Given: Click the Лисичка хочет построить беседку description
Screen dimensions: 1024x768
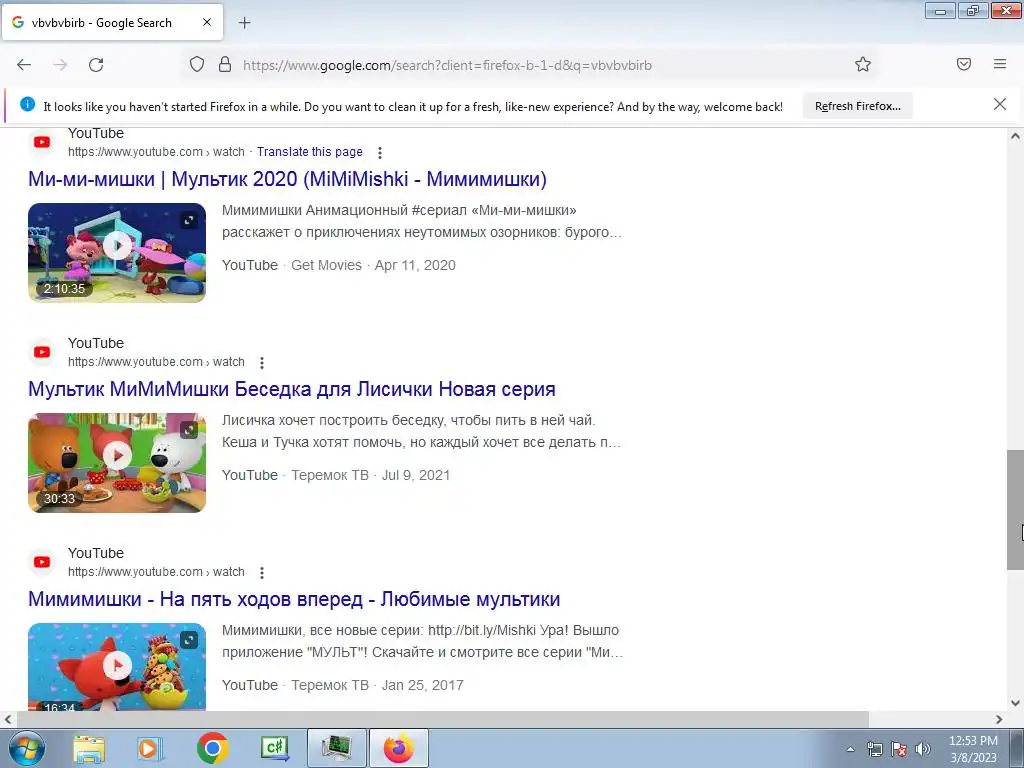Looking at the screenshot, I should (x=421, y=431).
